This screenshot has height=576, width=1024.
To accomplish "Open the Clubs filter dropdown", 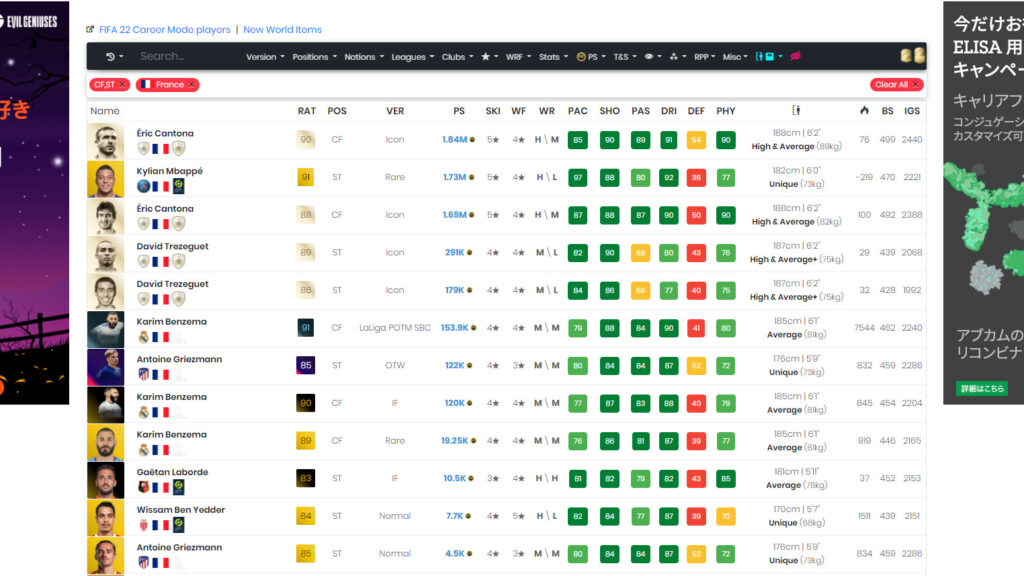I will pos(457,57).
